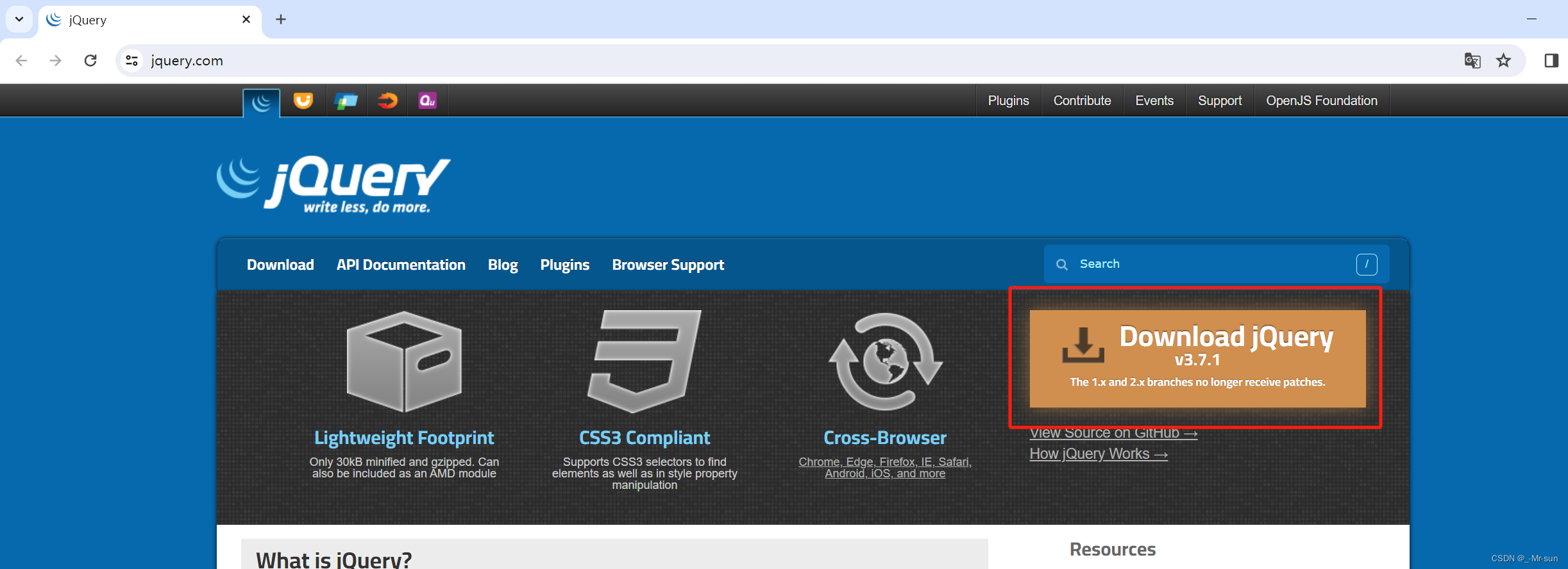Open the translate page icon

[1472, 61]
